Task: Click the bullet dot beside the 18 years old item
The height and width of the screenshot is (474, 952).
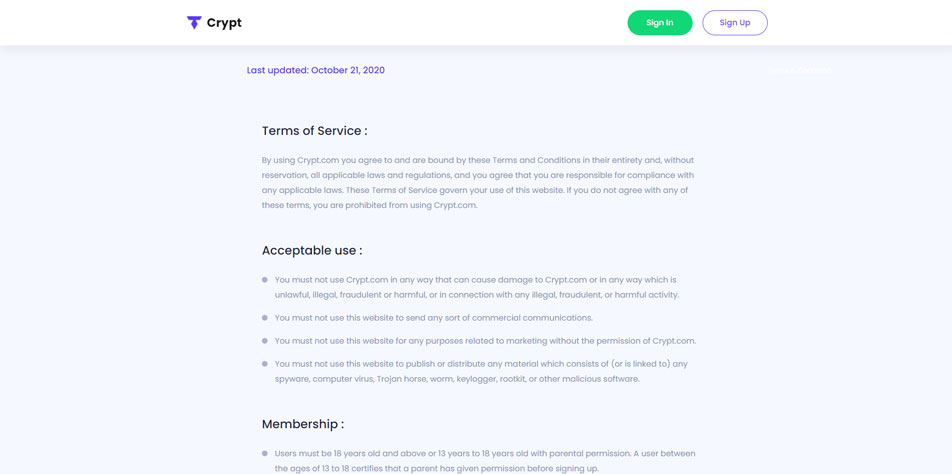Action: tap(265, 454)
